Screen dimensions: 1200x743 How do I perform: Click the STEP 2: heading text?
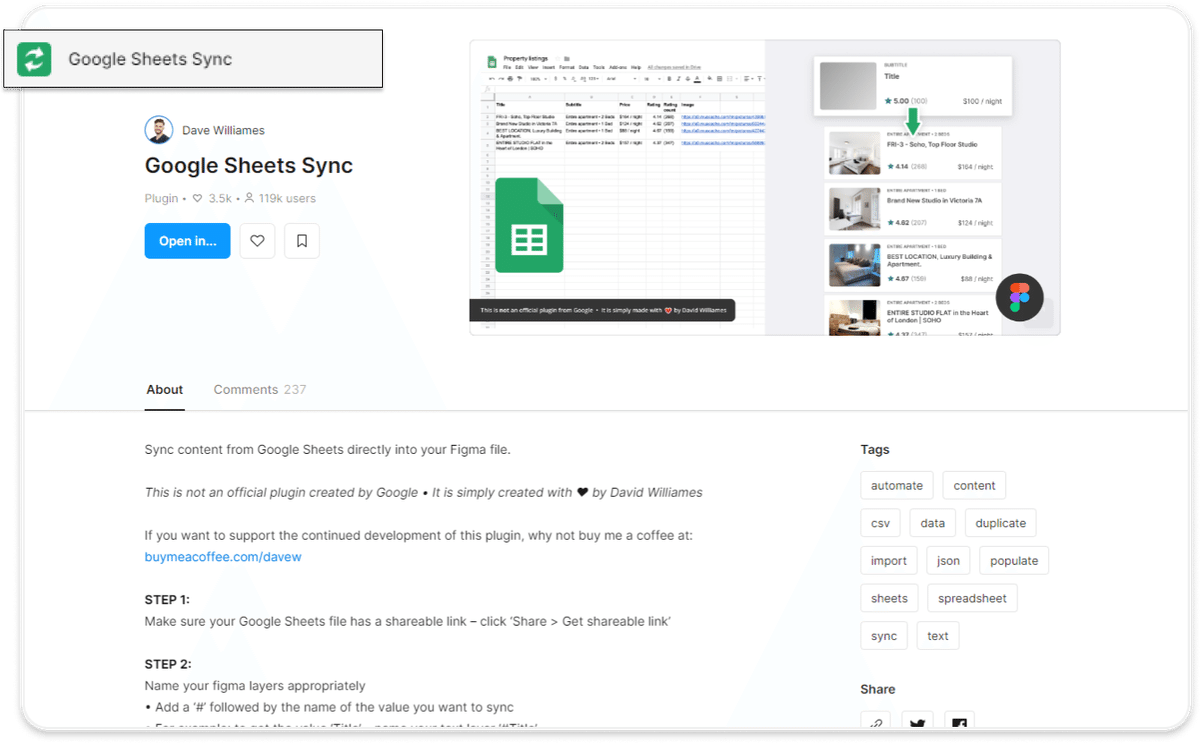(168, 664)
